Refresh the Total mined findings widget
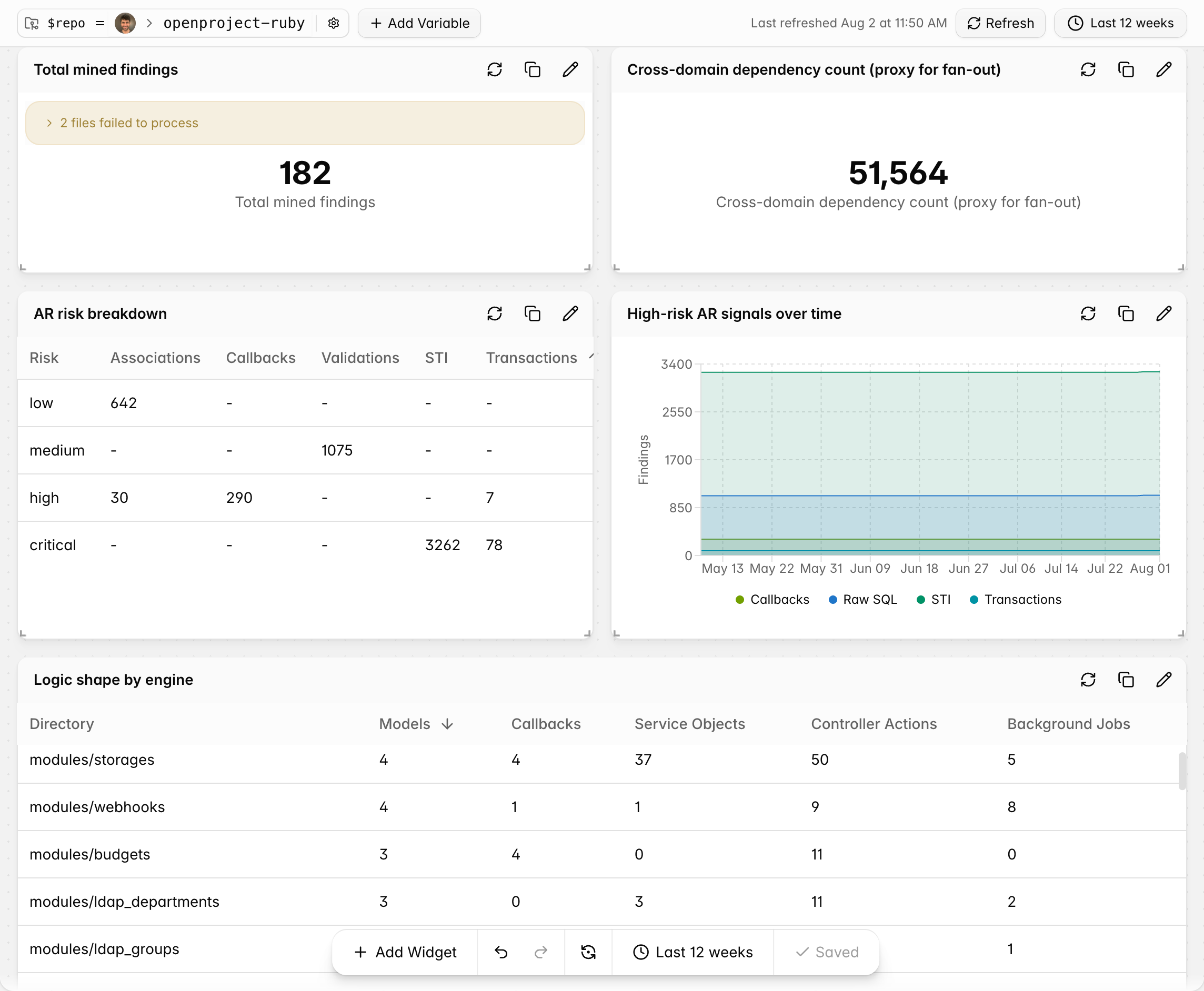The width and height of the screenshot is (1204, 991). pyautogui.click(x=495, y=69)
